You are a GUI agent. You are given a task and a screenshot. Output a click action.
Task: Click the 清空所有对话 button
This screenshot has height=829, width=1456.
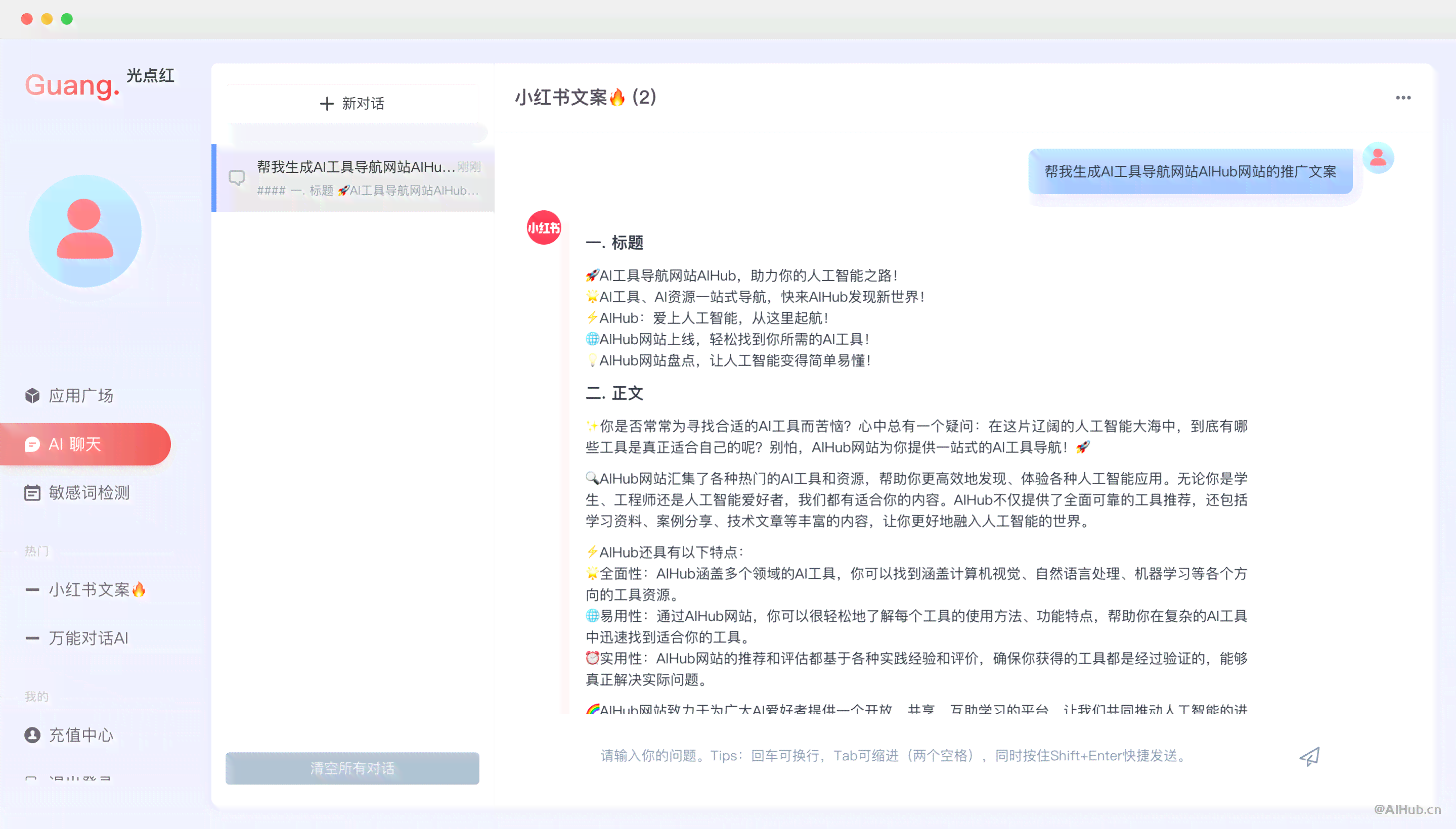[352, 768]
